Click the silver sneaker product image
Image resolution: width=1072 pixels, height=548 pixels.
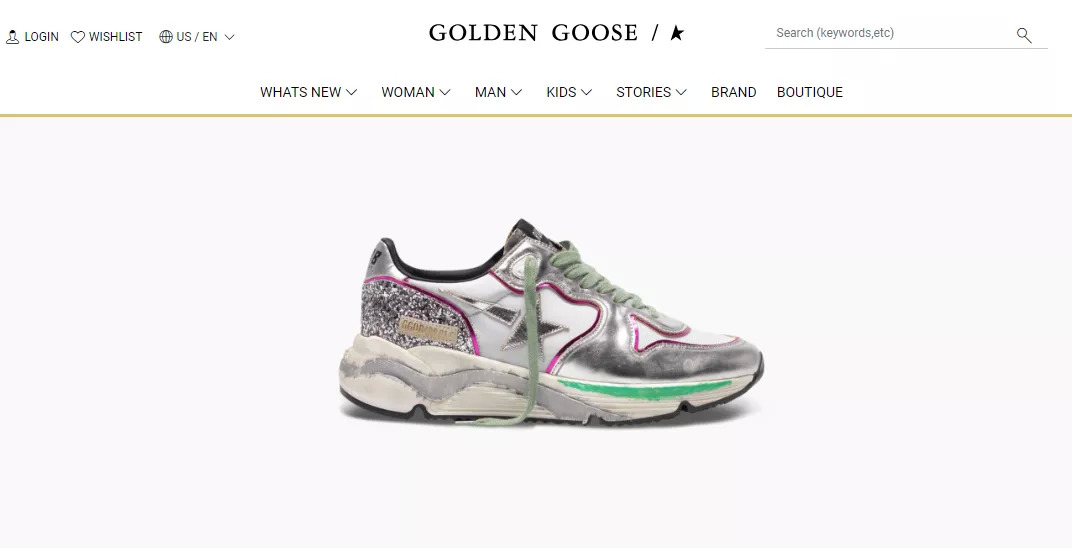[x=551, y=323]
